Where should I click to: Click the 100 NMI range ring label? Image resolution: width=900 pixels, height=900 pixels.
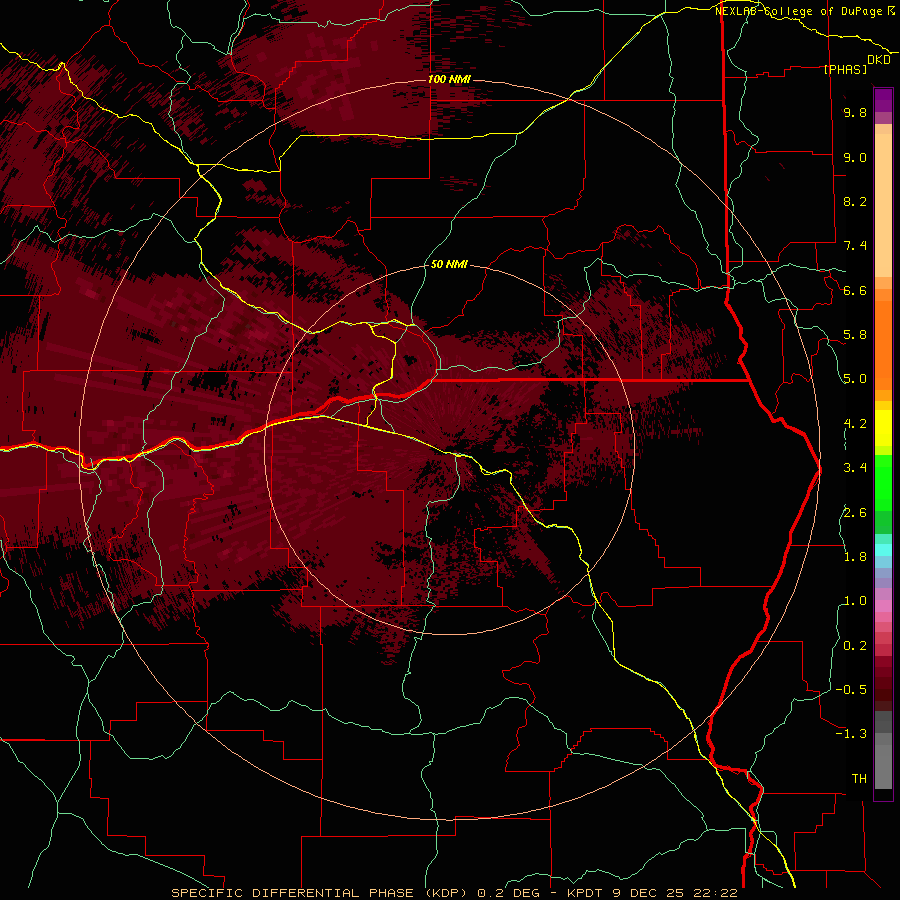click(449, 79)
